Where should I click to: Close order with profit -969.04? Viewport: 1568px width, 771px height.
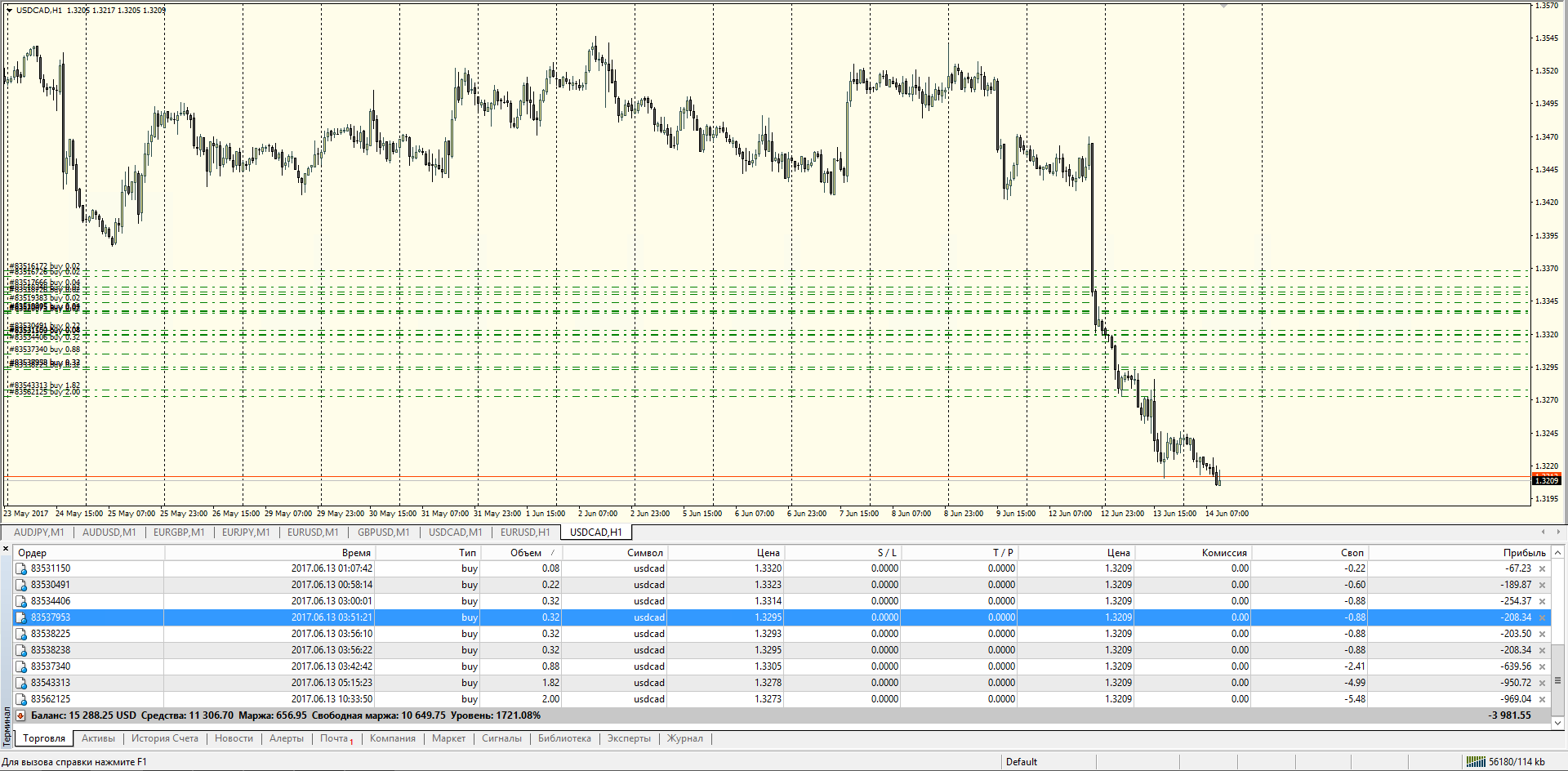point(1542,700)
